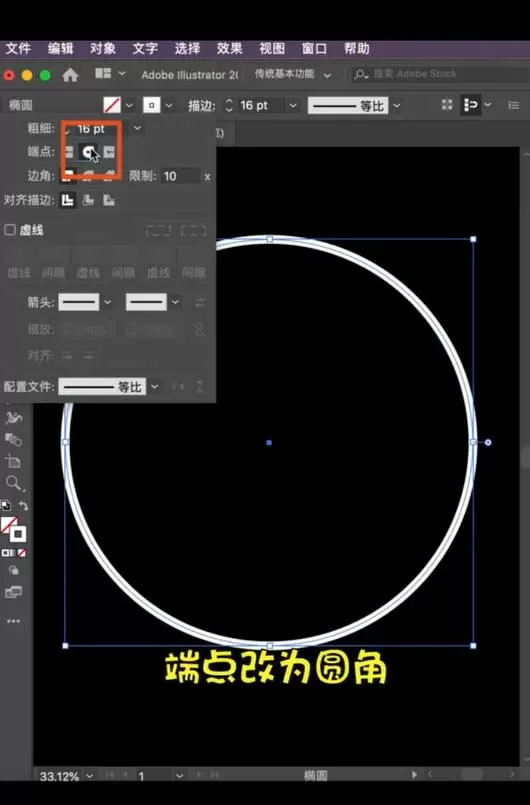Click the transform grid icon in control bar
The width and height of the screenshot is (530, 805).
click(x=447, y=105)
